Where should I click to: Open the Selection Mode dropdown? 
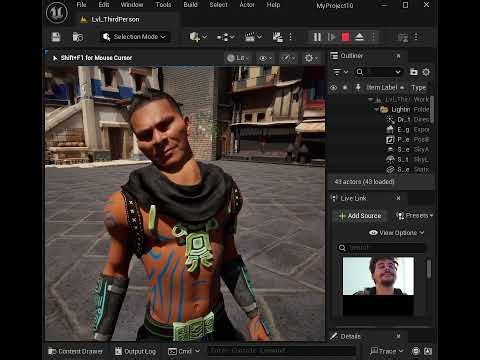[x=134, y=37]
